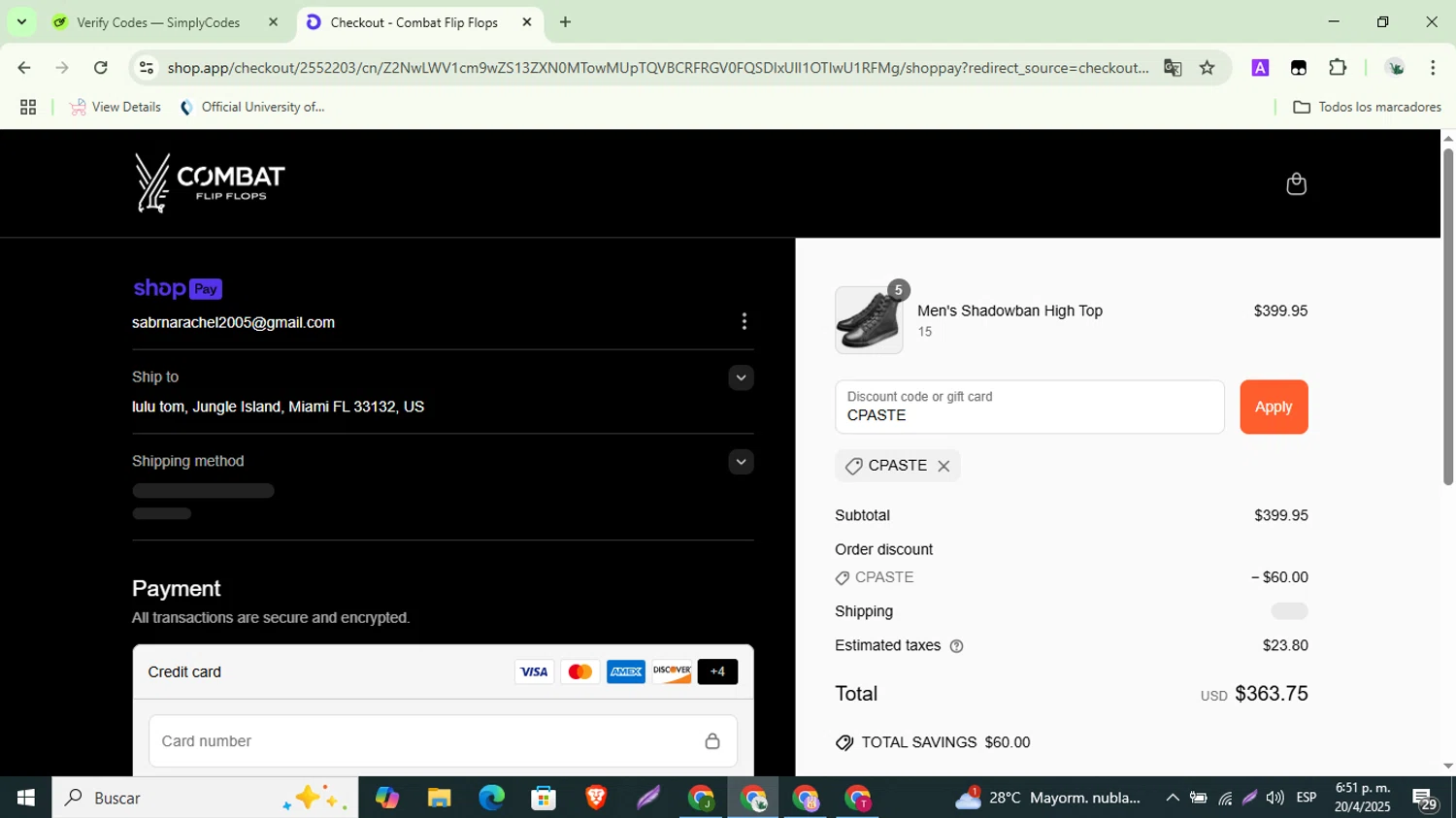The image size is (1456, 818).
Task: Click the Apply discount button
Action: (1274, 407)
